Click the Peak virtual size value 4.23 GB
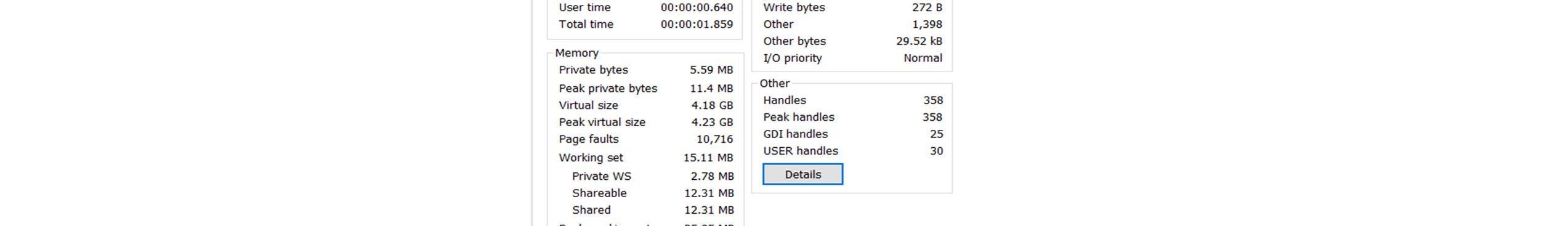 tap(712, 123)
